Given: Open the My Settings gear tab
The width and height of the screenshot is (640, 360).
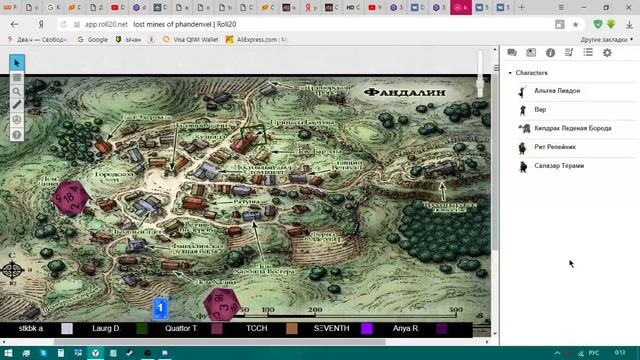Looking at the screenshot, I should tap(607, 53).
